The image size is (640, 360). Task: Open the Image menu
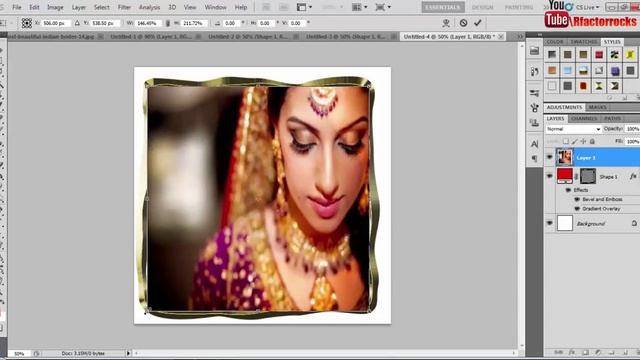tap(55, 7)
